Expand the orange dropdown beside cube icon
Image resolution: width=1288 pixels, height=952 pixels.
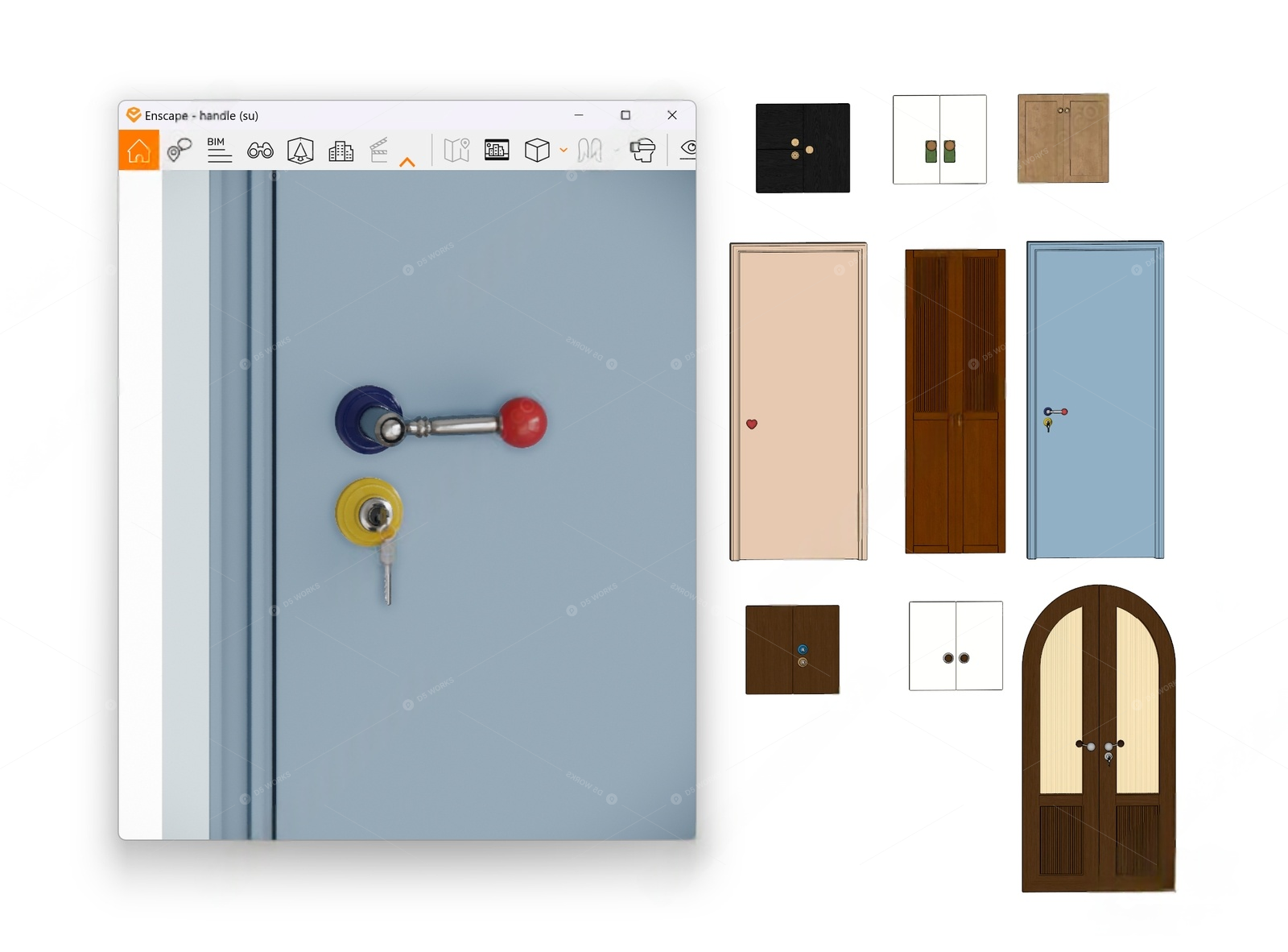(x=563, y=150)
